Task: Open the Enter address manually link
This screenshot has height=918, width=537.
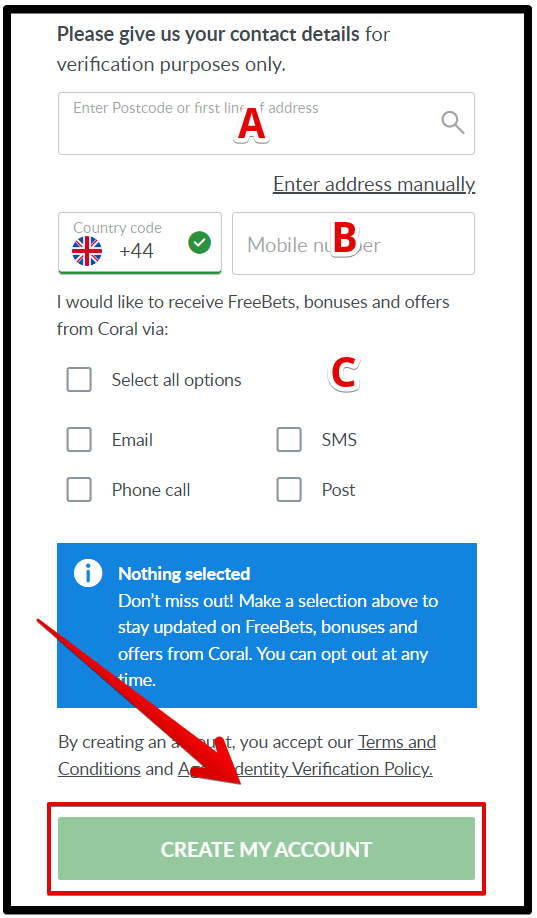Action: pos(374,184)
